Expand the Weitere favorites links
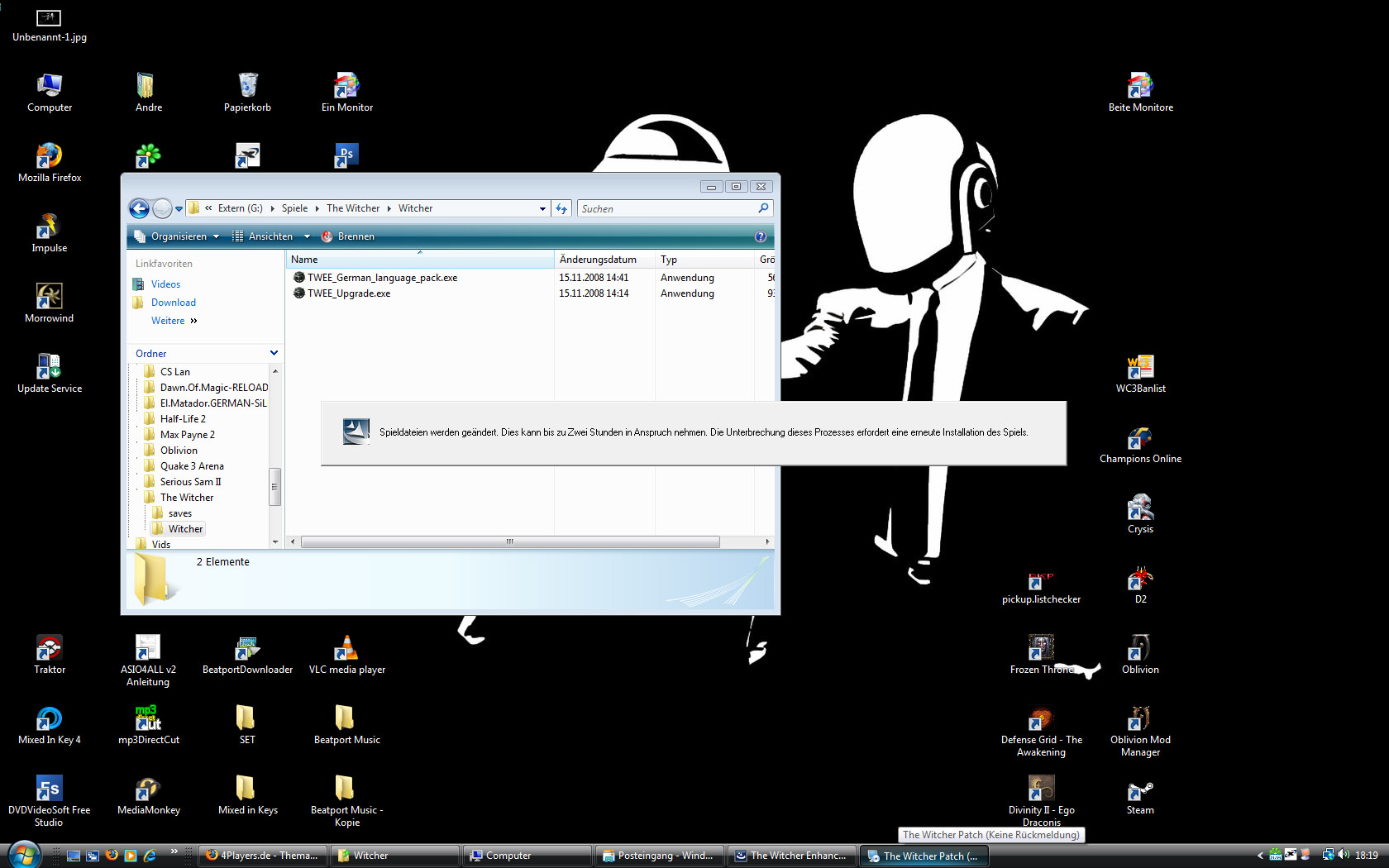The width and height of the screenshot is (1389, 868). click(174, 321)
